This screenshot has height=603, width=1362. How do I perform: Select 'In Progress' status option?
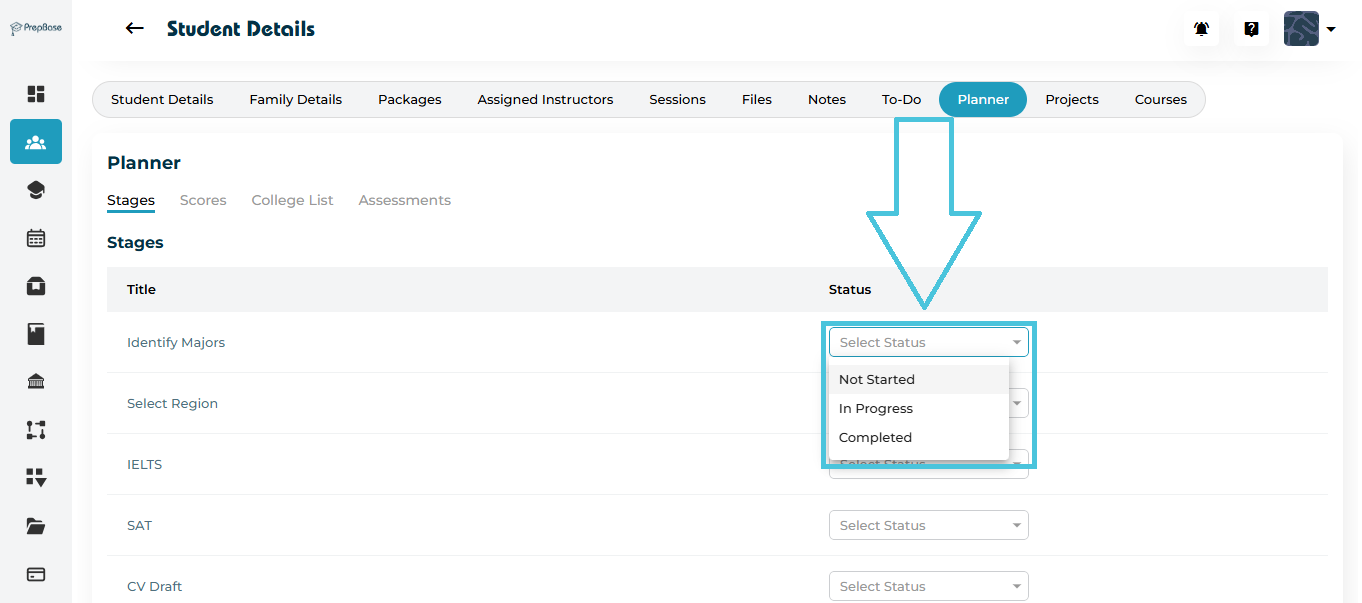[876, 409]
